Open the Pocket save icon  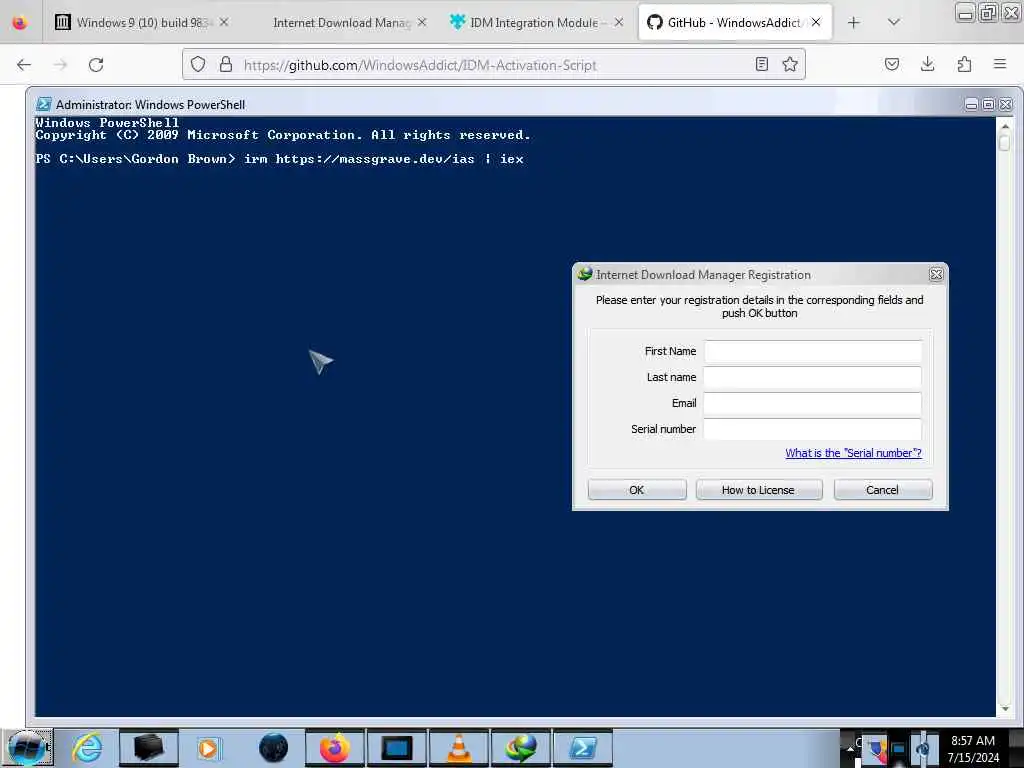[891, 64]
